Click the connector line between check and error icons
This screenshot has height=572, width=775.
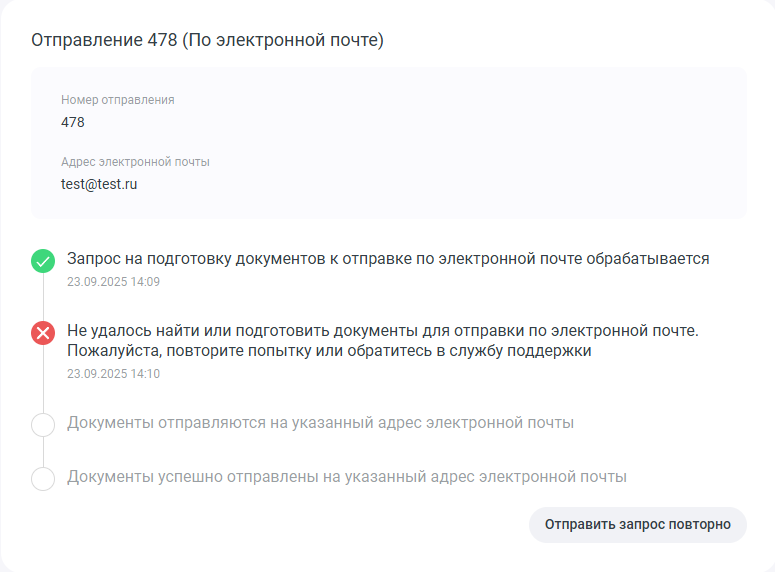[43, 298]
